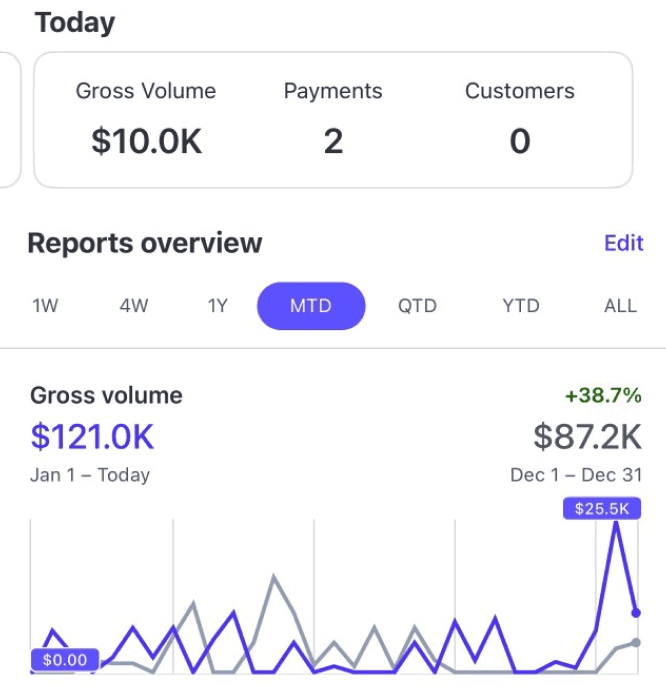Image resolution: width=666 pixels, height=700 pixels.
Task: Tap the +38.7% change indicator
Action: point(604,396)
